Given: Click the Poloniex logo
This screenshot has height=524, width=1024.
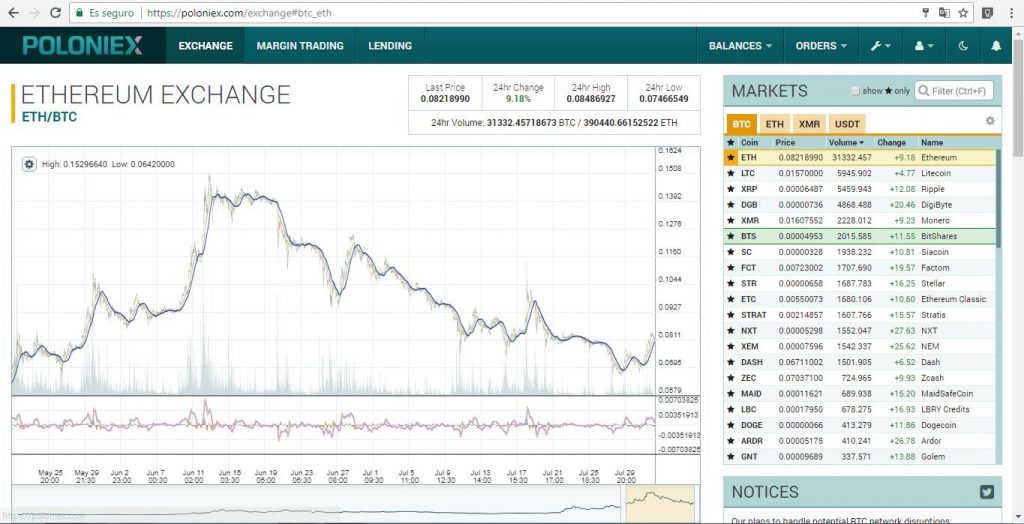Looking at the screenshot, I should pyautogui.click(x=82, y=45).
